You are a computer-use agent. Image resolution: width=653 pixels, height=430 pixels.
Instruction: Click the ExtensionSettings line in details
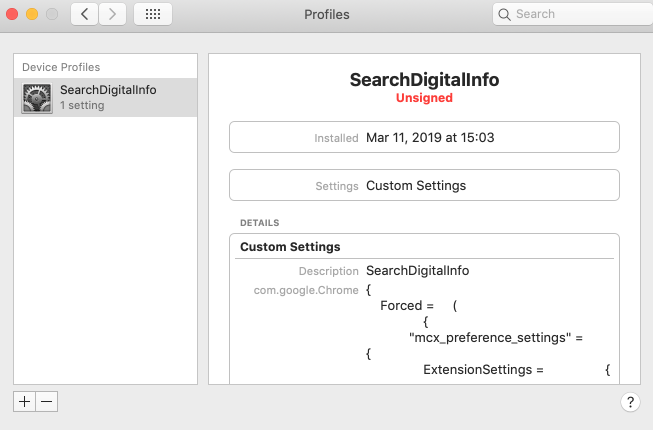pos(482,370)
